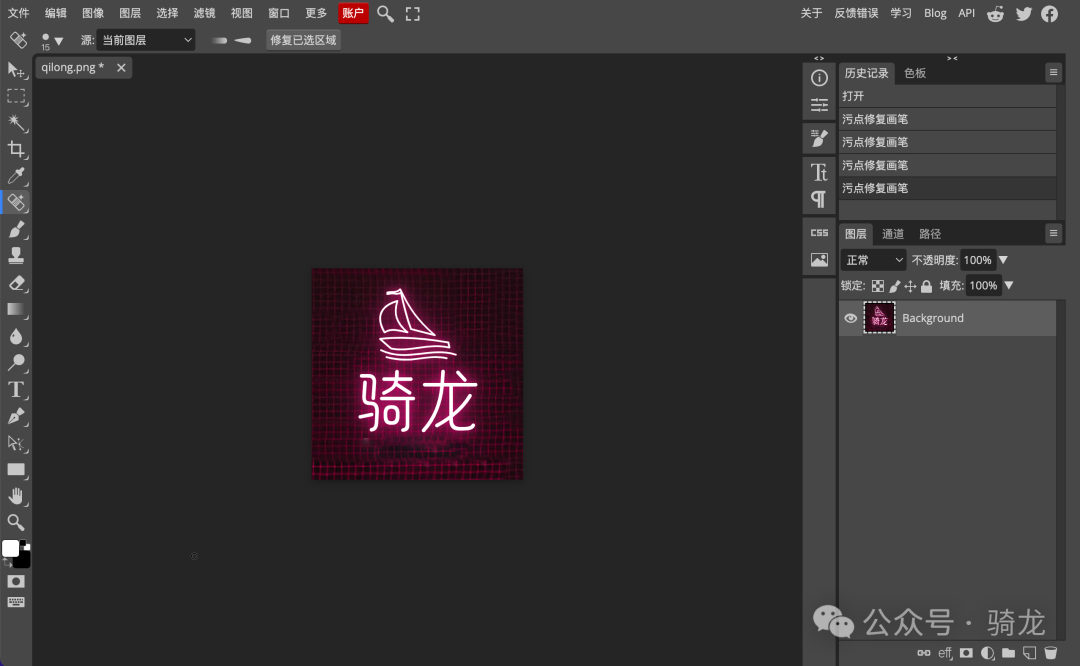
Task: Toggle lock image pixels brush icon
Action: pos(894,286)
